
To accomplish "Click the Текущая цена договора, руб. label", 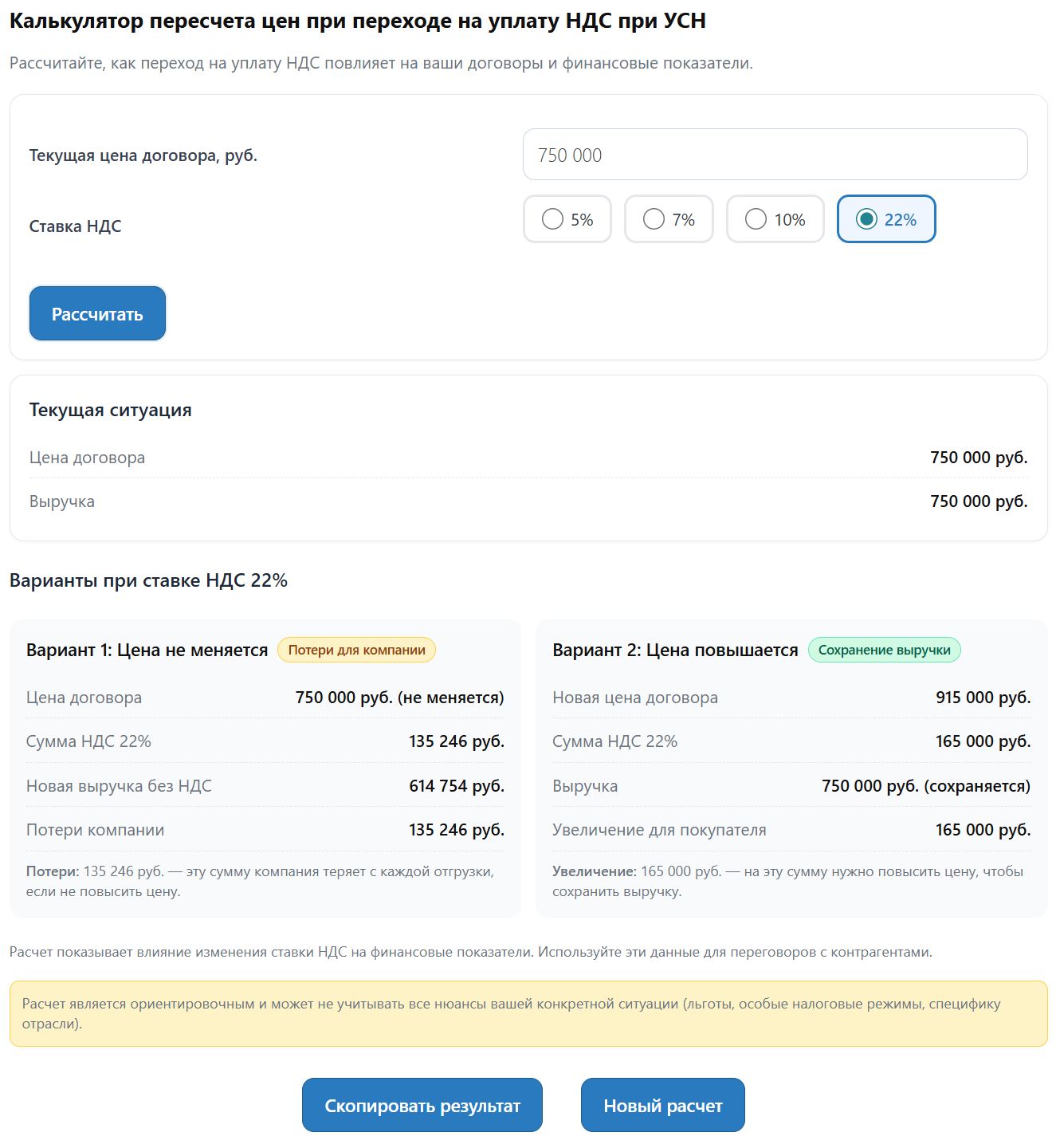I will pyautogui.click(x=143, y=155).
